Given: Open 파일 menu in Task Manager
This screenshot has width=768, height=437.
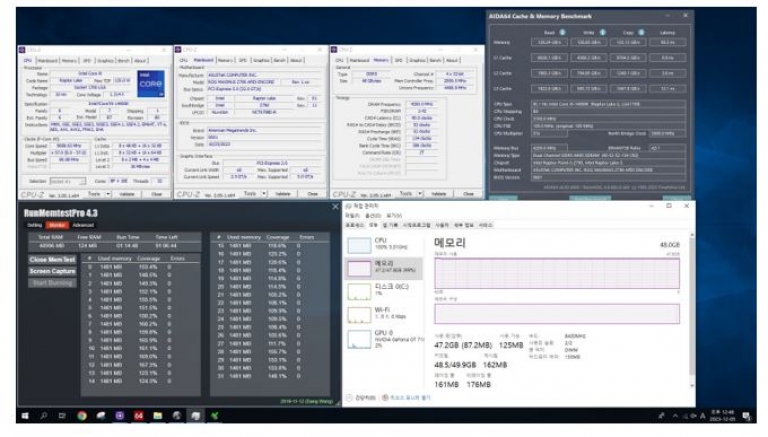Looking at the screenshot, I should pos(353,216).
